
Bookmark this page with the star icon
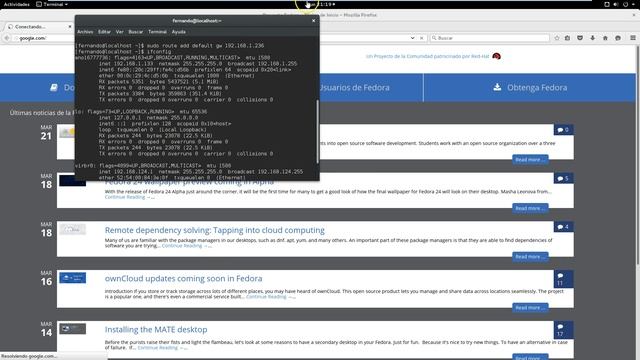(557, 38)
